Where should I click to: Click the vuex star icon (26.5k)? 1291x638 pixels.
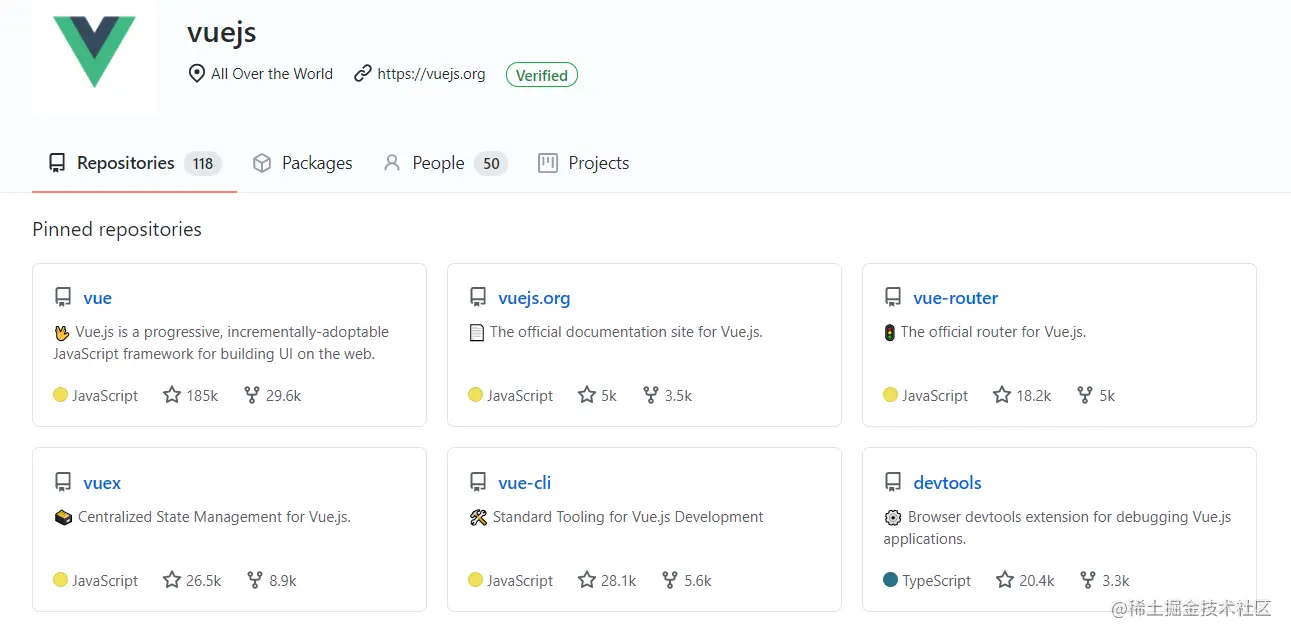pos(172,580)
